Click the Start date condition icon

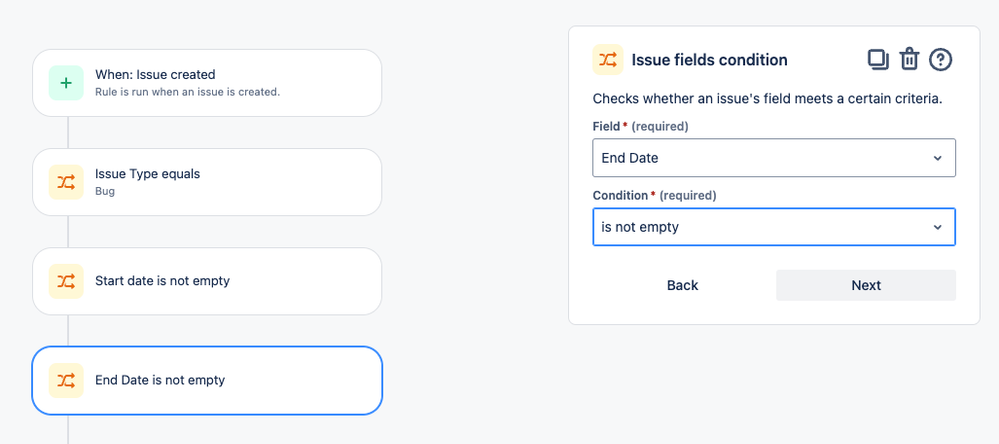[66, 281]
